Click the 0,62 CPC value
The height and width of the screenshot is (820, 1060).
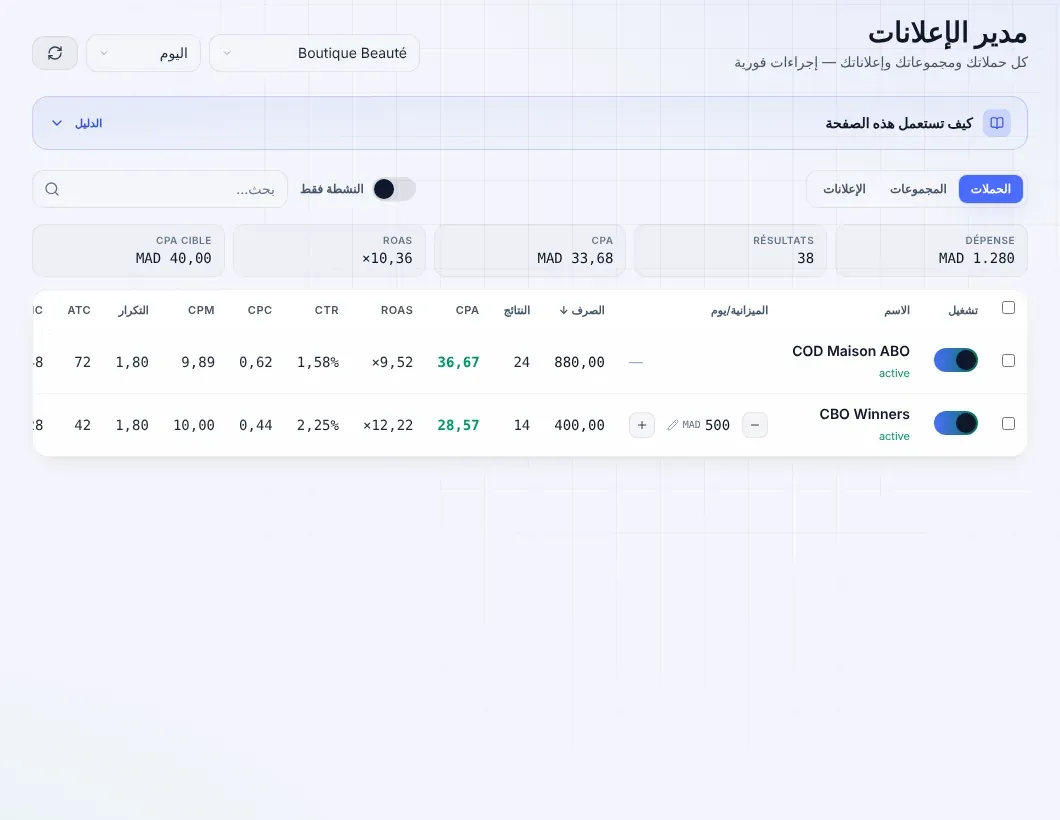tap(256, 362)
